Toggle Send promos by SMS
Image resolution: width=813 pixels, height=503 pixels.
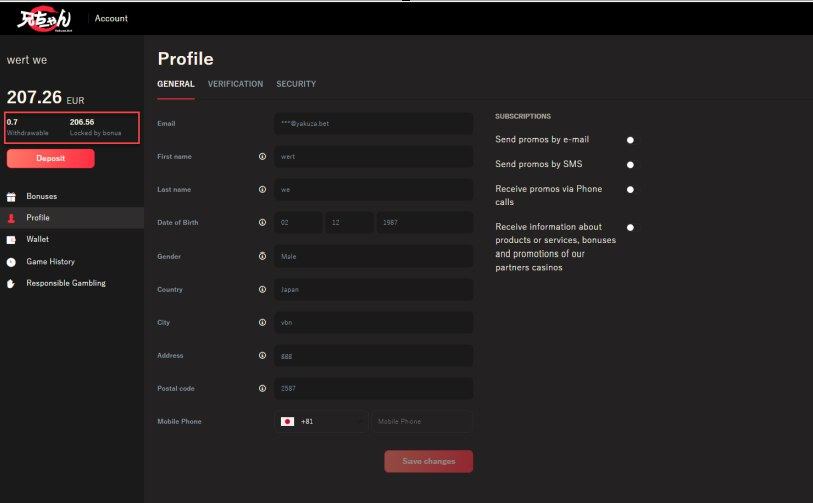tap(630, 164)
